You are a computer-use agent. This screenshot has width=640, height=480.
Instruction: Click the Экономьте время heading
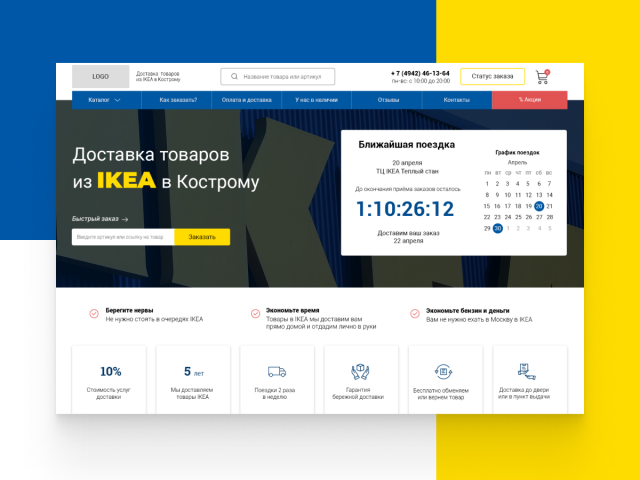click(x=293, y=310)
